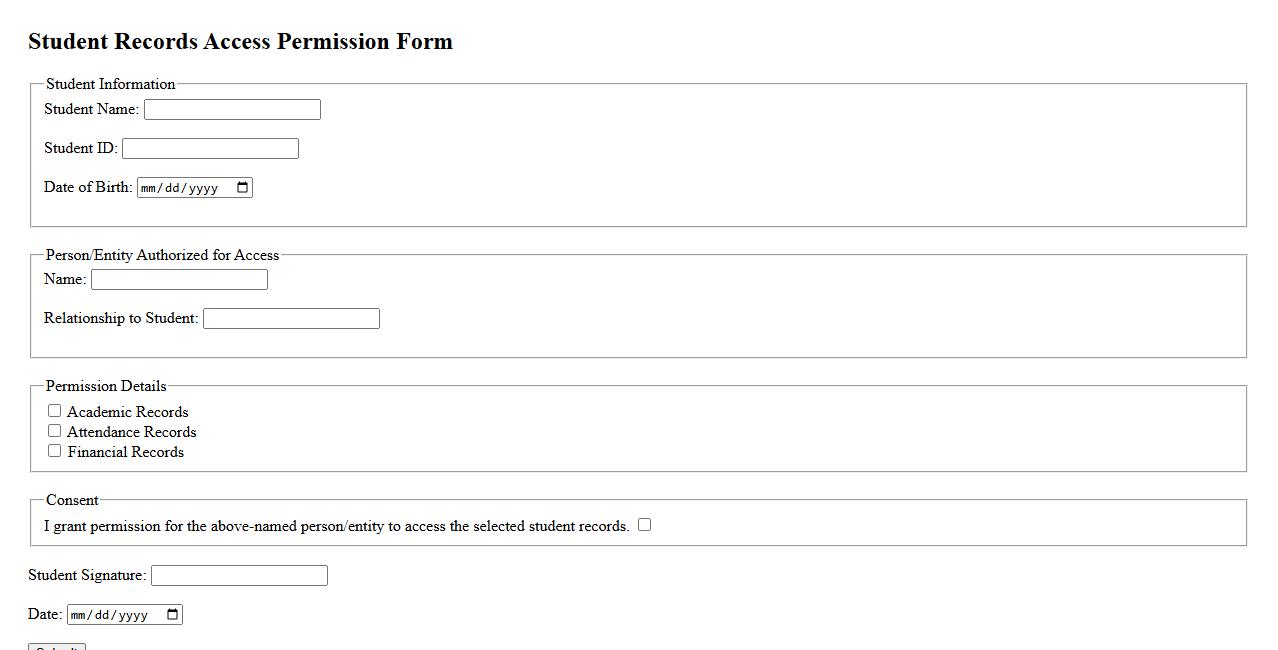Image resolution: width=1278 pixels, height=650 pixels.
Task: Focus the Student Signature input box
Action: 239,576
